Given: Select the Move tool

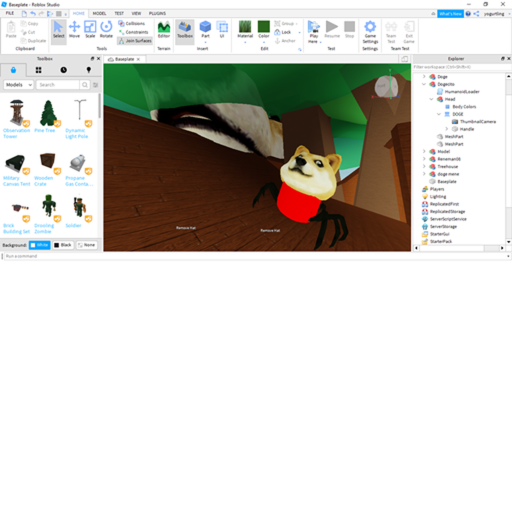Looking at the screenshot, I should pyautogui.click(x=74, y=29).
